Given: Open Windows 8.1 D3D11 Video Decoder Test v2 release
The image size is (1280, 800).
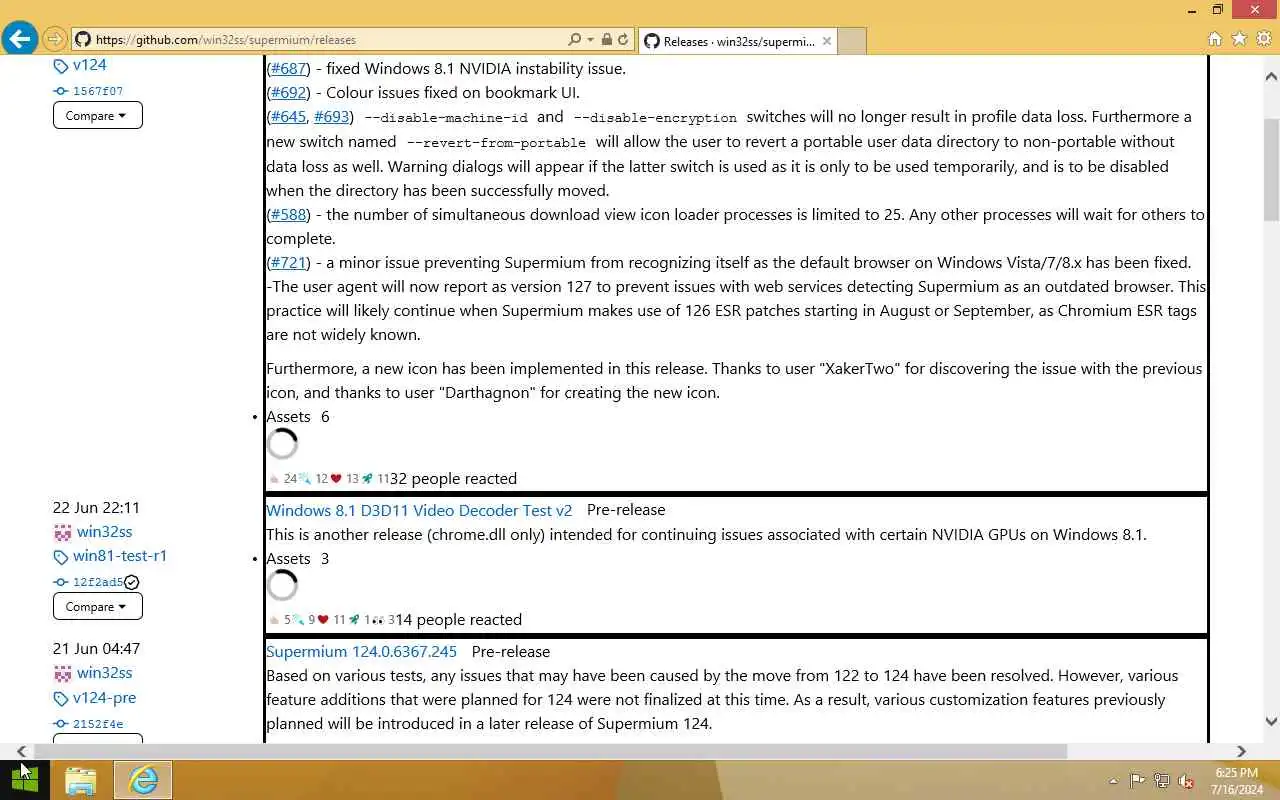Looking at the screenshot, I should (419, 509).
